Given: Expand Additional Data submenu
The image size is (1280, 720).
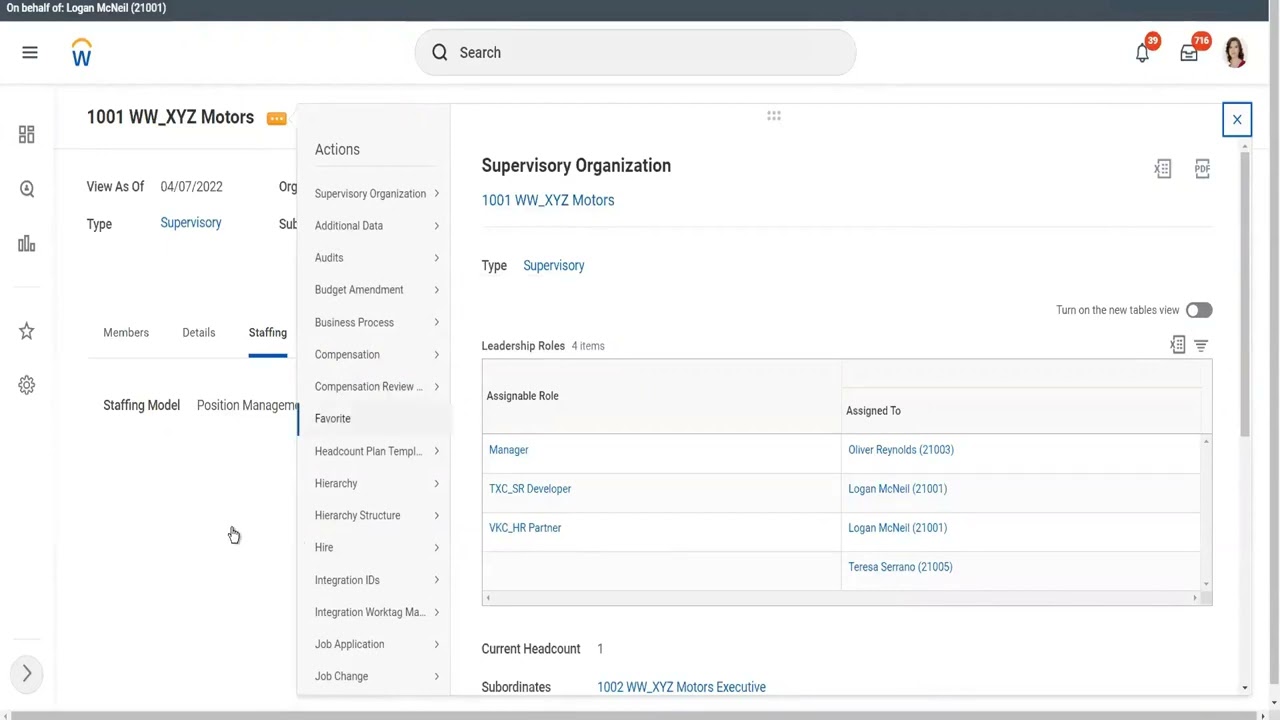Looking at the screenshot, I should pyautogui.click(x=376, y=226).
